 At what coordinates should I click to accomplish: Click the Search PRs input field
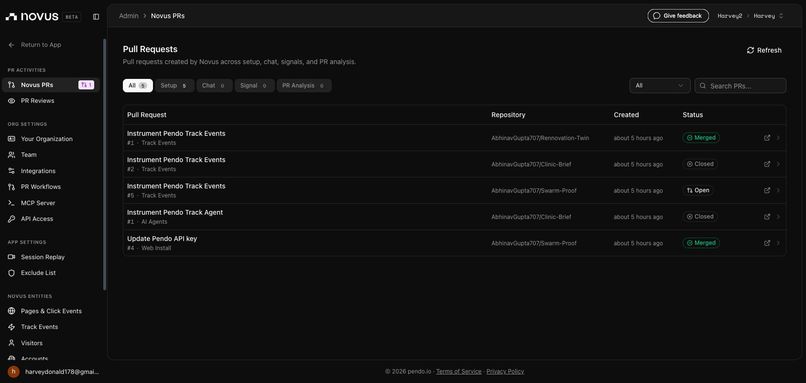tap(740, 86)
